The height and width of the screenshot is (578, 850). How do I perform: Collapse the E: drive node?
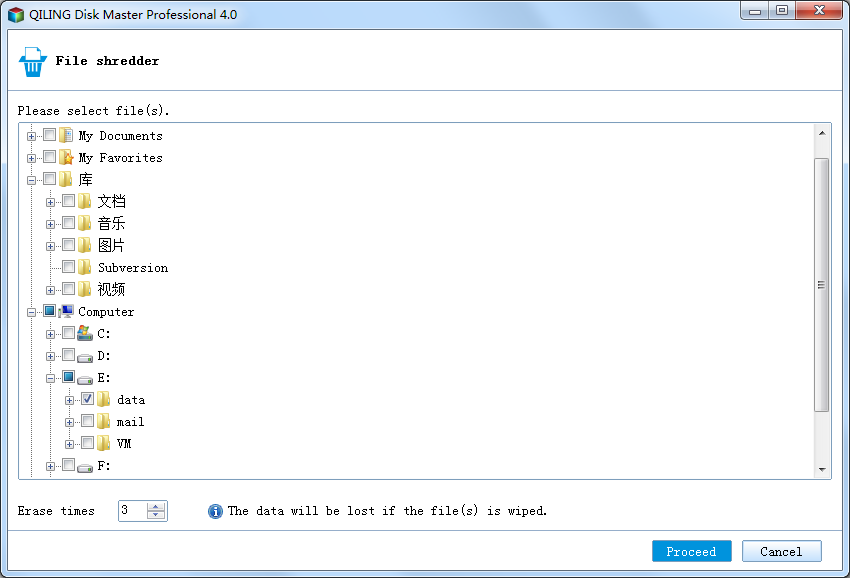click(50, 378)
